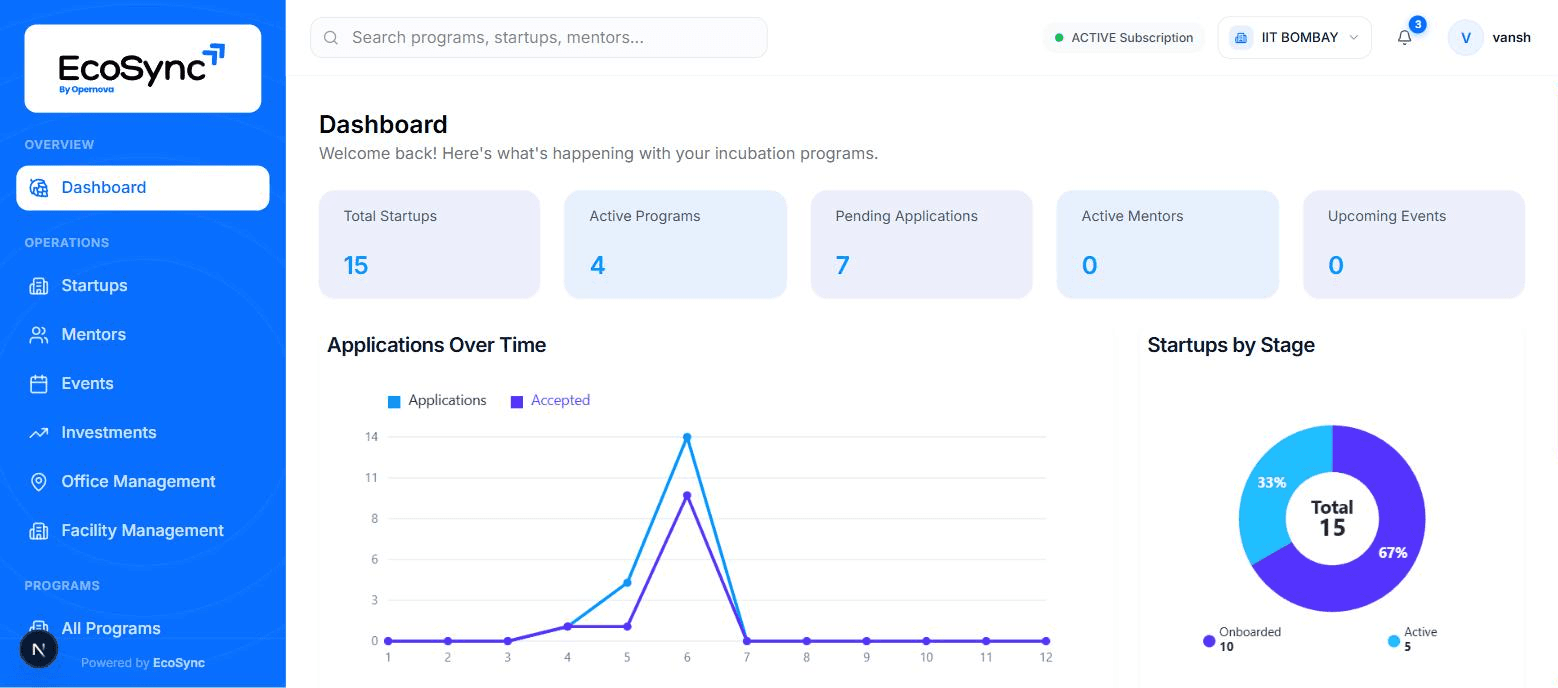Open the Active Mentors card
Screen dimensions: 1558x688
(x=1167, y=244)
